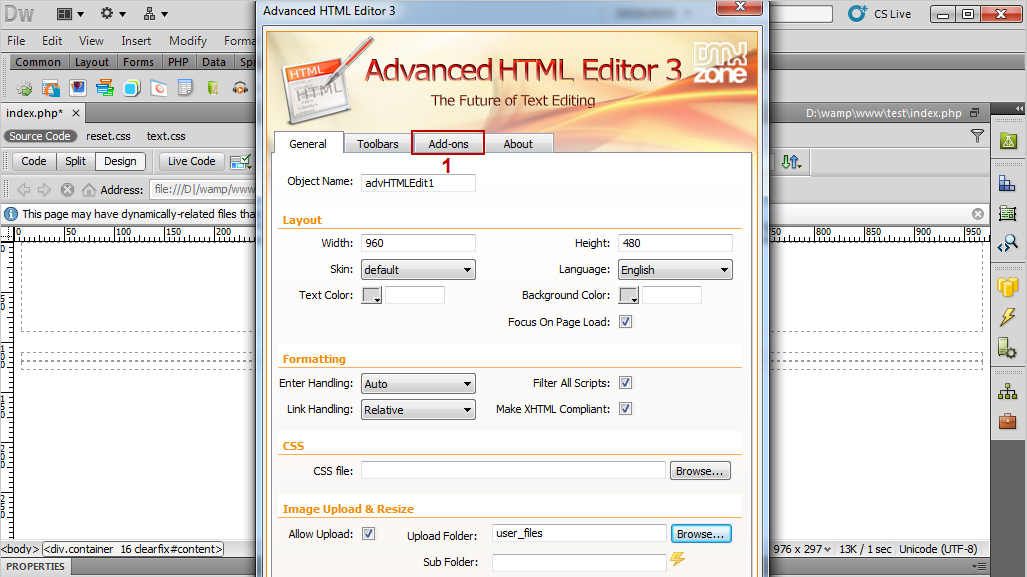Click the CS Live icon

[857, 13]
